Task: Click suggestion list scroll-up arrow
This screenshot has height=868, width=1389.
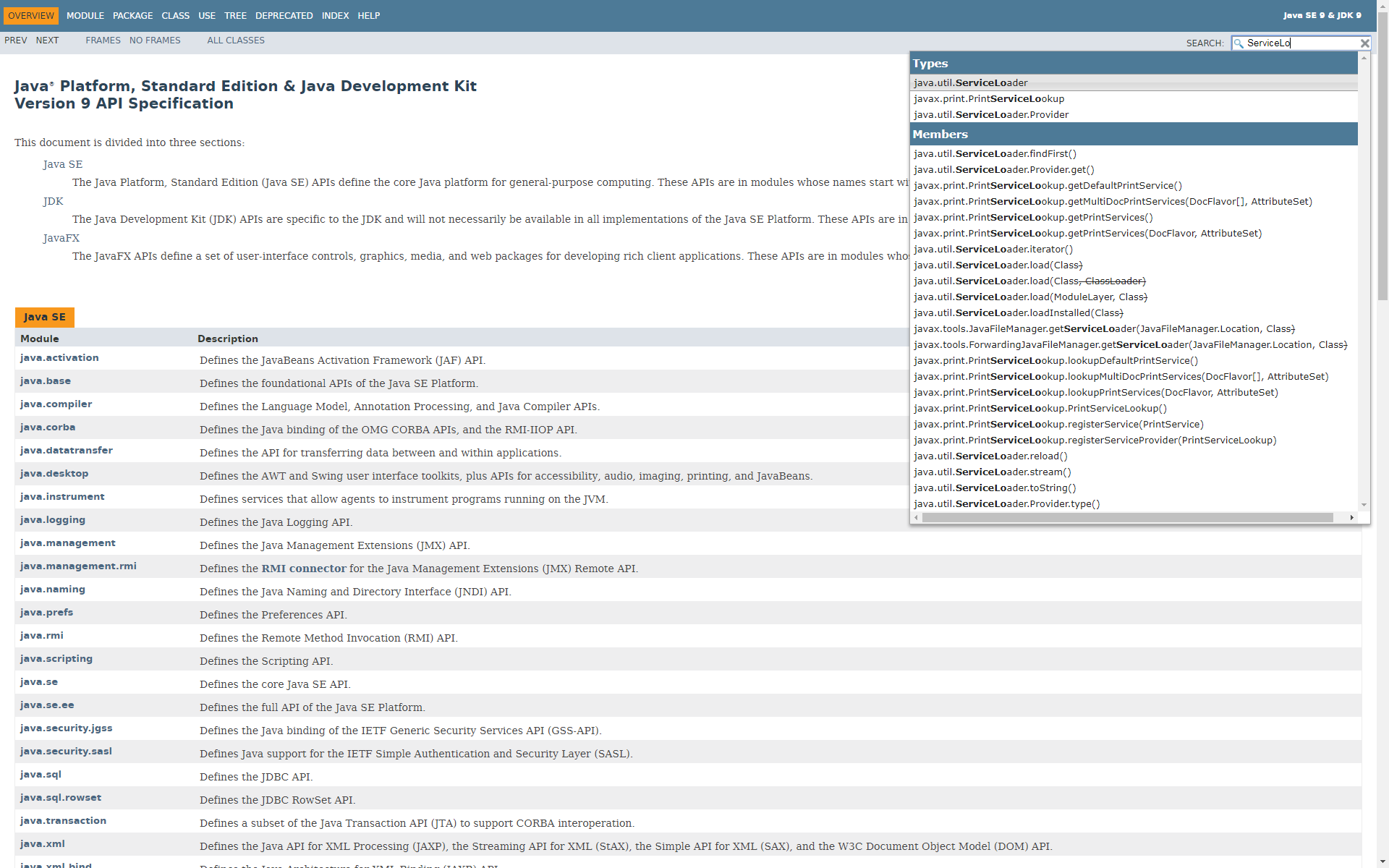Action: [1364, 58]
